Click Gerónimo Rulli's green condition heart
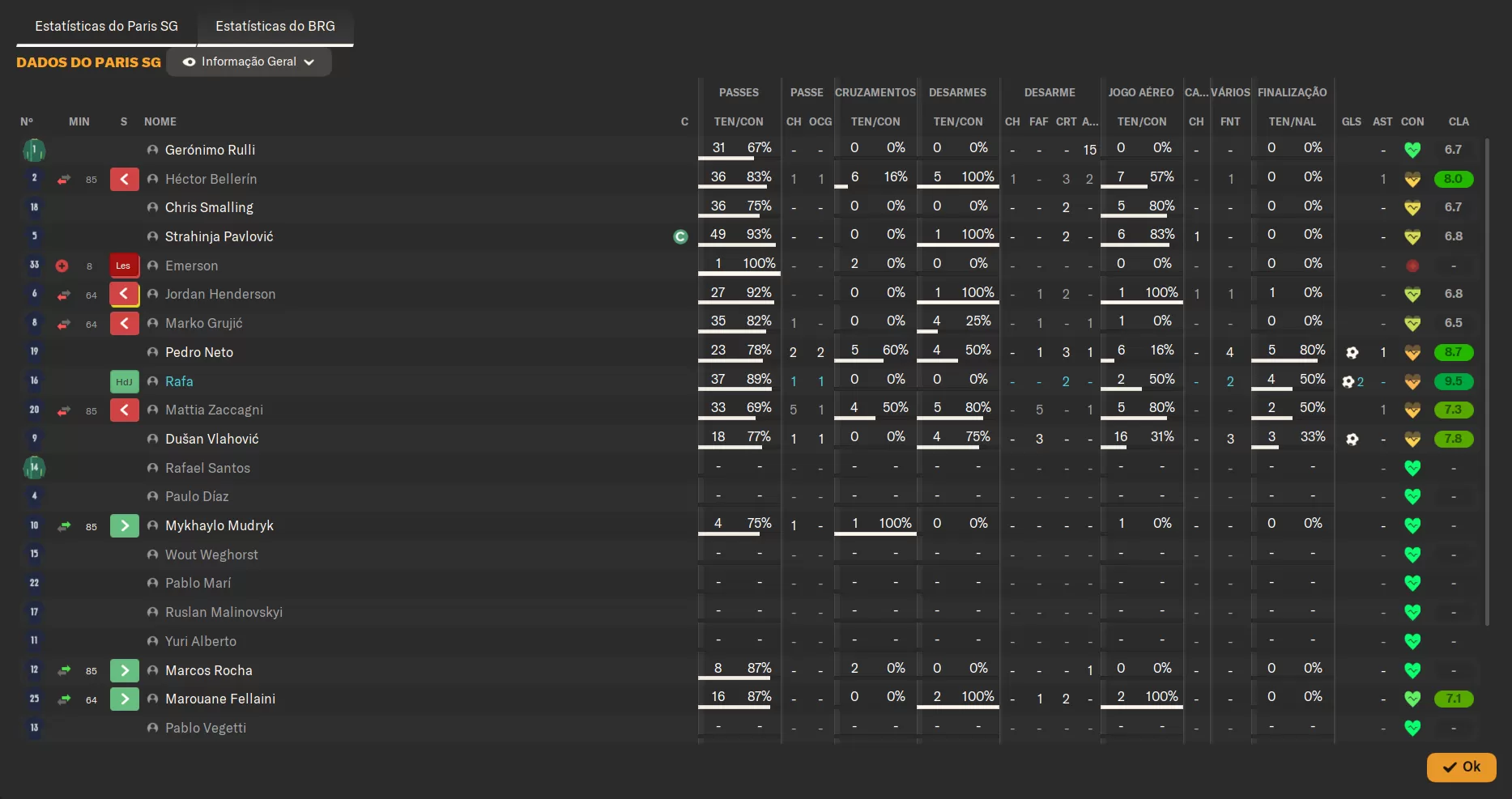The image size is (1512, 799). click(1412, 150)
